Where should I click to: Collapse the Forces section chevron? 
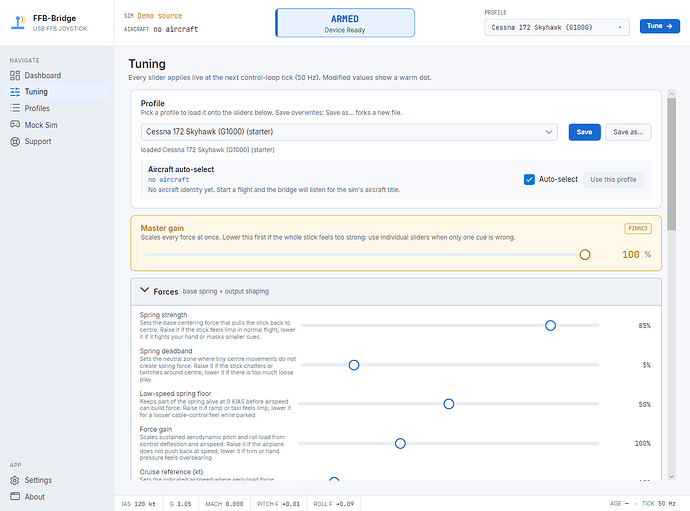(x=144, y=290)
